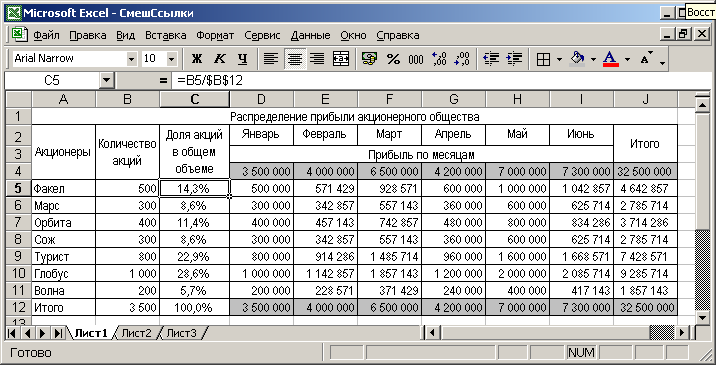This screenshot has width=716, height=365.
Task: Increase indent of cell
Action: 514,59
